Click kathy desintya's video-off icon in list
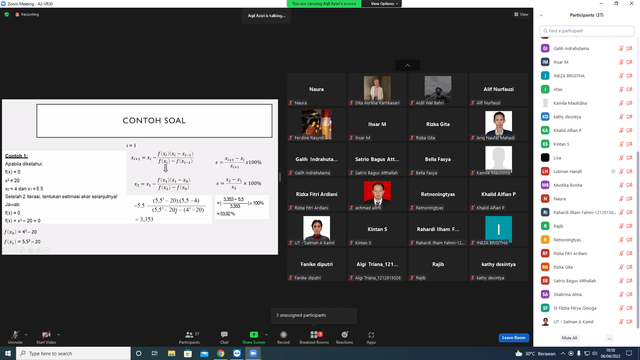This screenshot has height=360, width=640. pyautogui.click(x=629, y=117)
